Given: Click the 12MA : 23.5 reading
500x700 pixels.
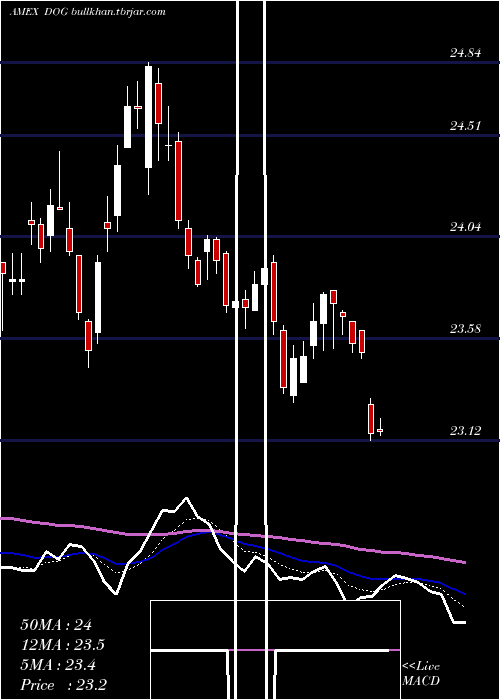Looking at the screenshot, I should [x=62, y=645].
